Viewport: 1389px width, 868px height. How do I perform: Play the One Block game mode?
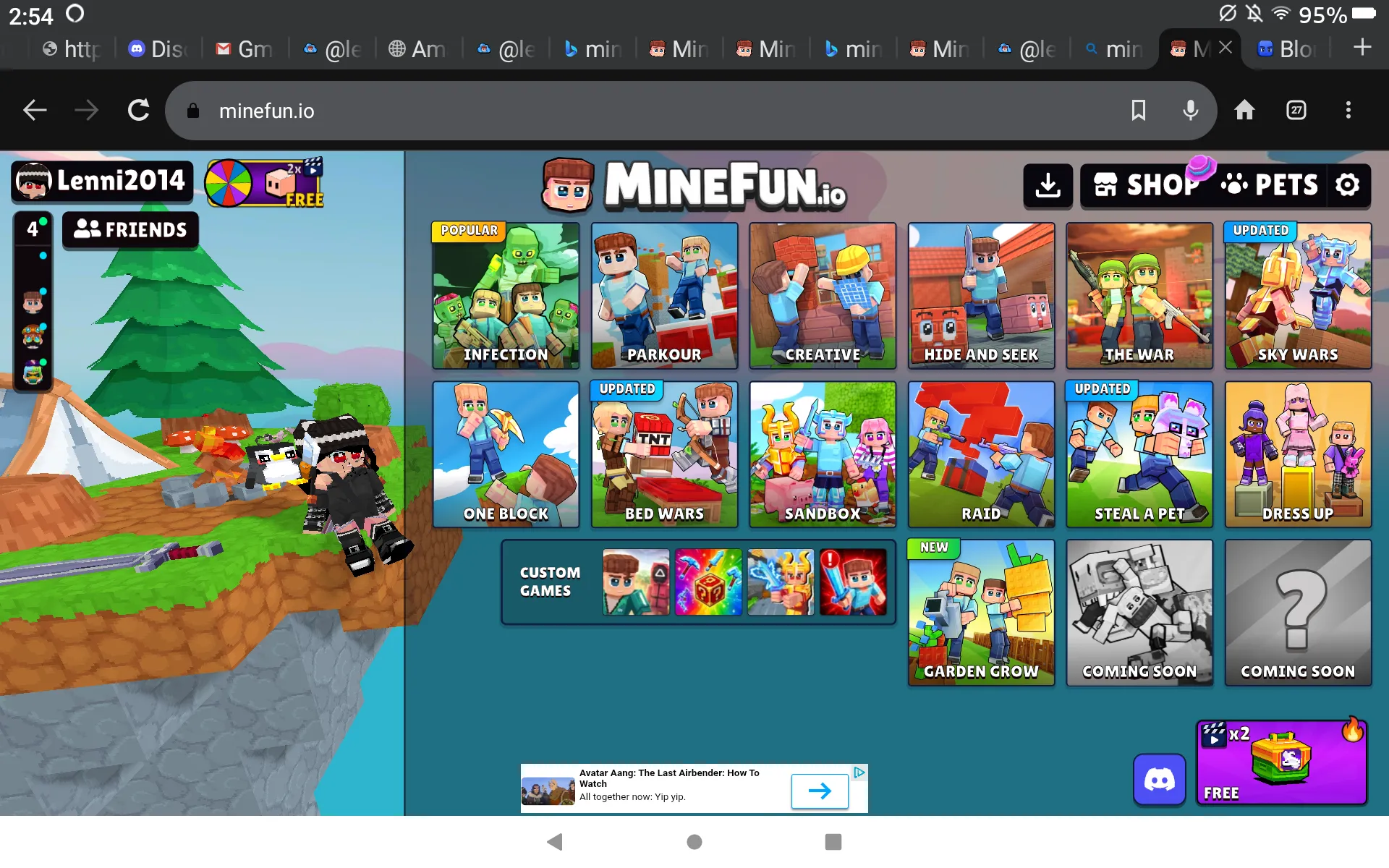tap(506, 454)
